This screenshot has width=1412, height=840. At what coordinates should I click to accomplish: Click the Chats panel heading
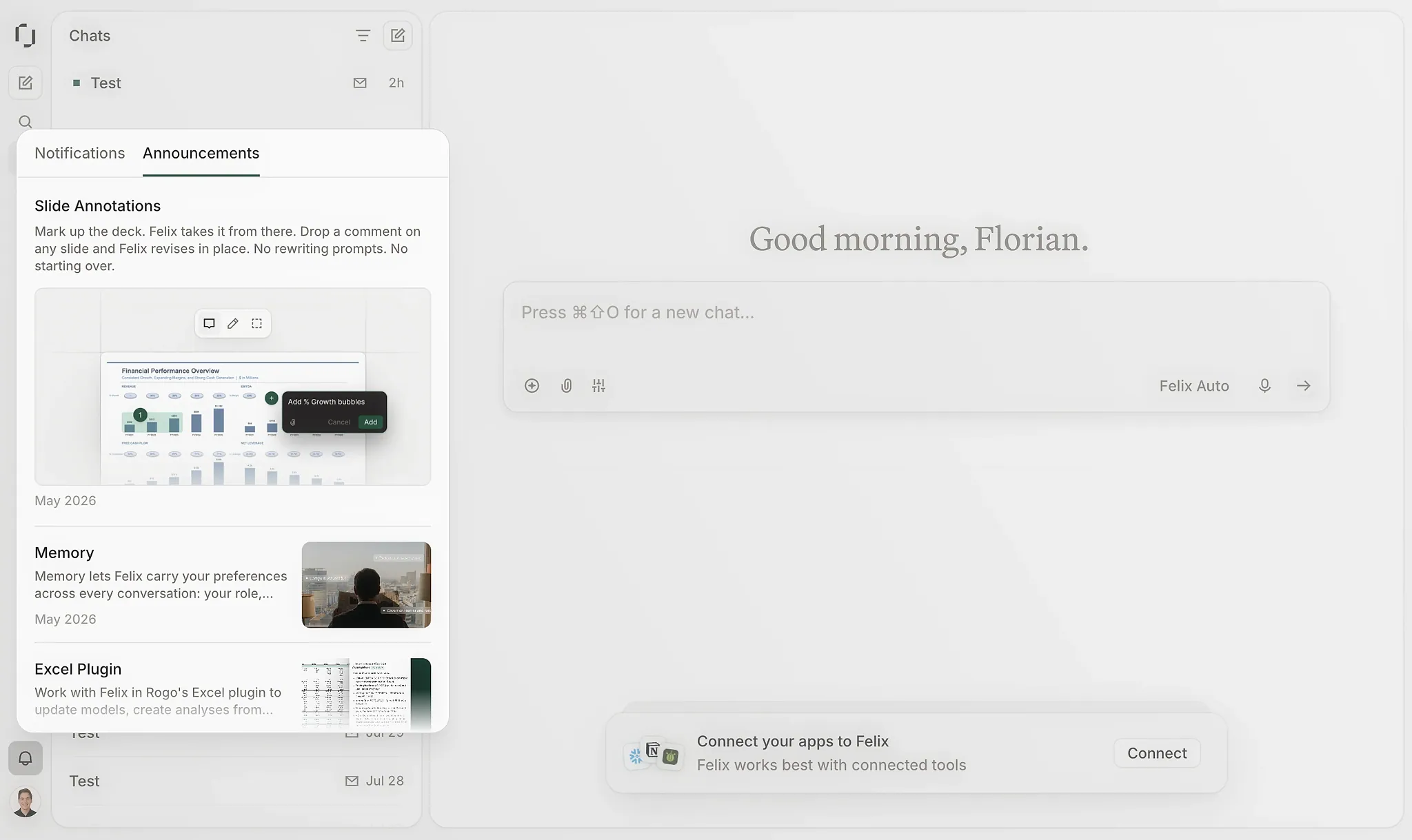pos(90,36)
